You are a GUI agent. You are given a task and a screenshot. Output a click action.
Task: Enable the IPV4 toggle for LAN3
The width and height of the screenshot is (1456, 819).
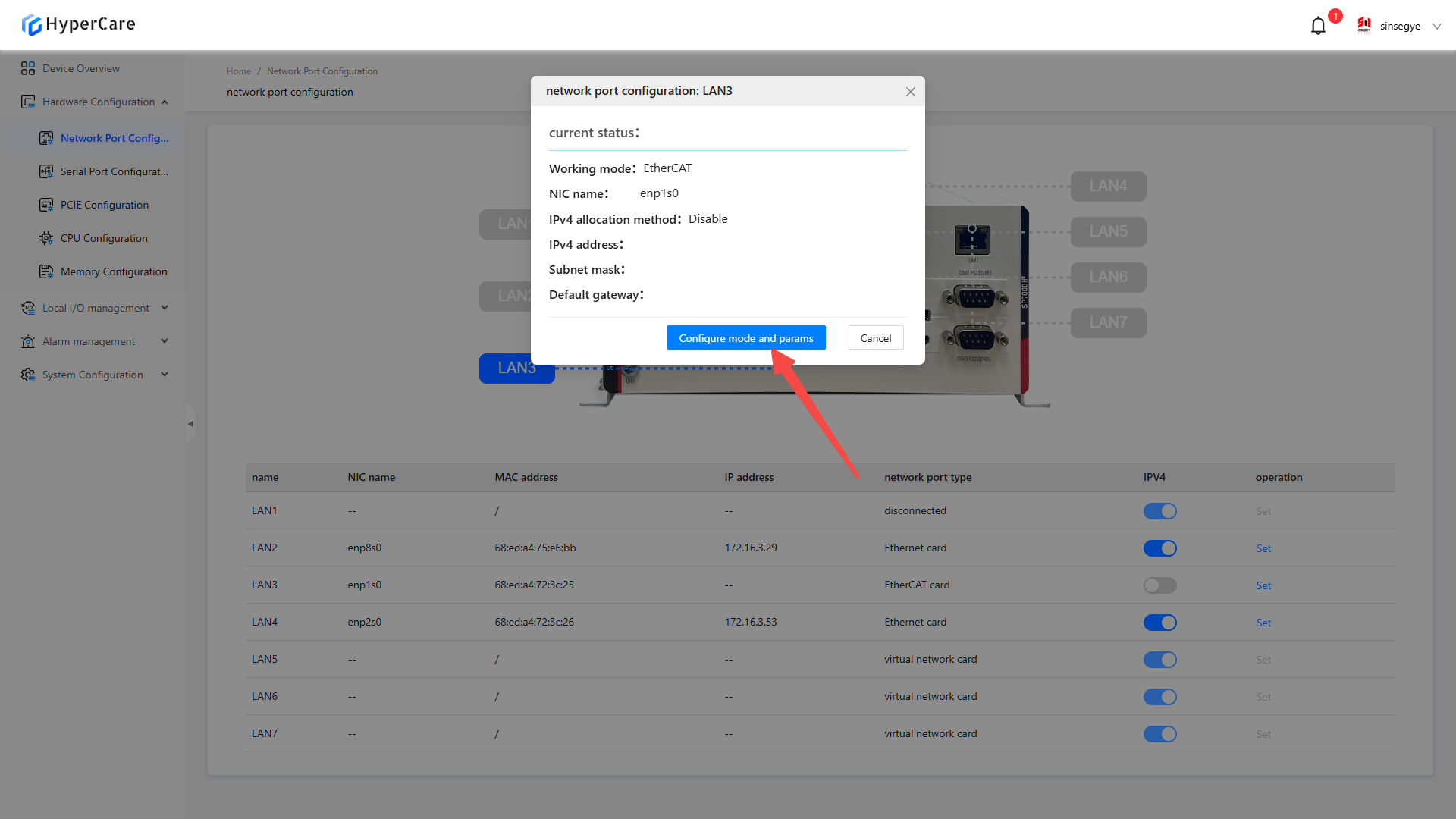1159,585
